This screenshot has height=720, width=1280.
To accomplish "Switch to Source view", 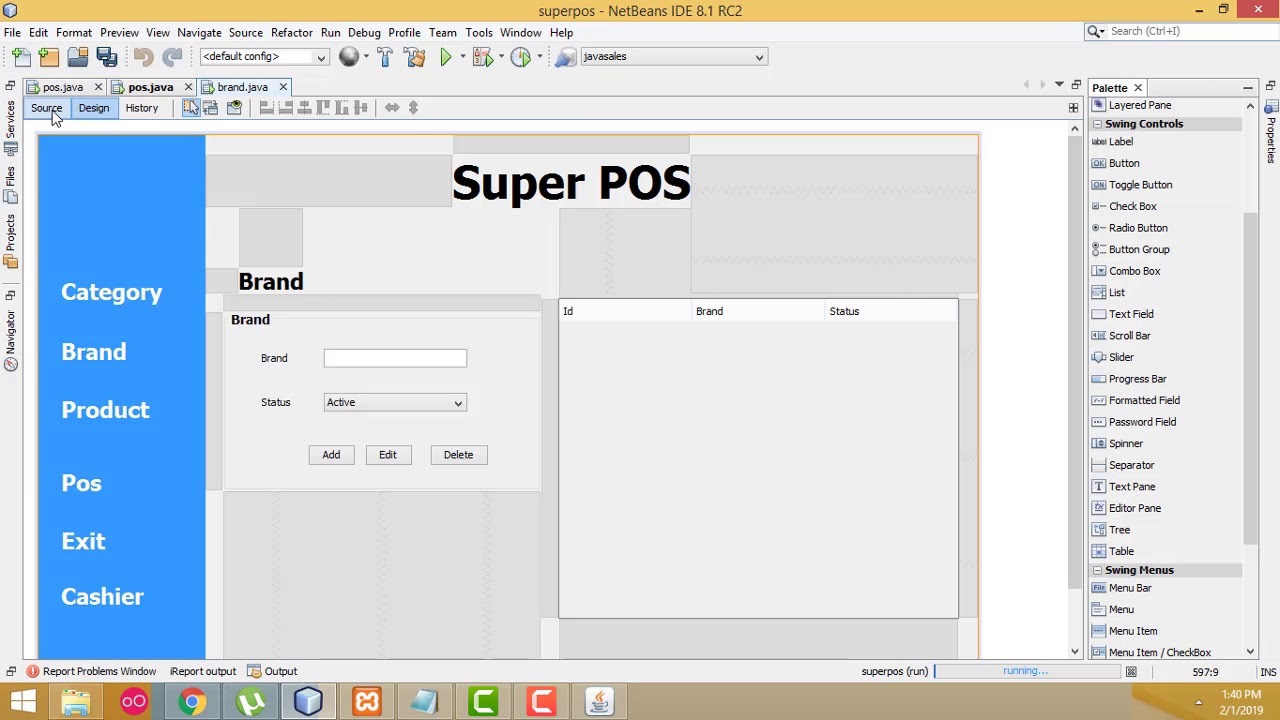I will point(46,108).
